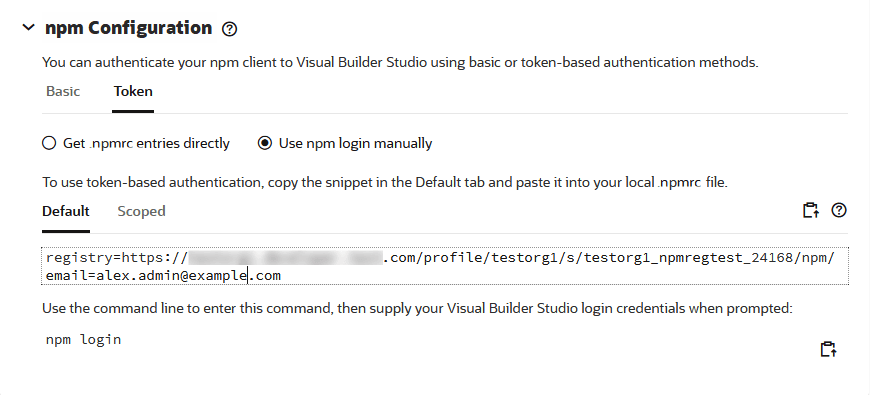Click the registry=https:// URL line
The image size is (870, 395).
(439, 258)
